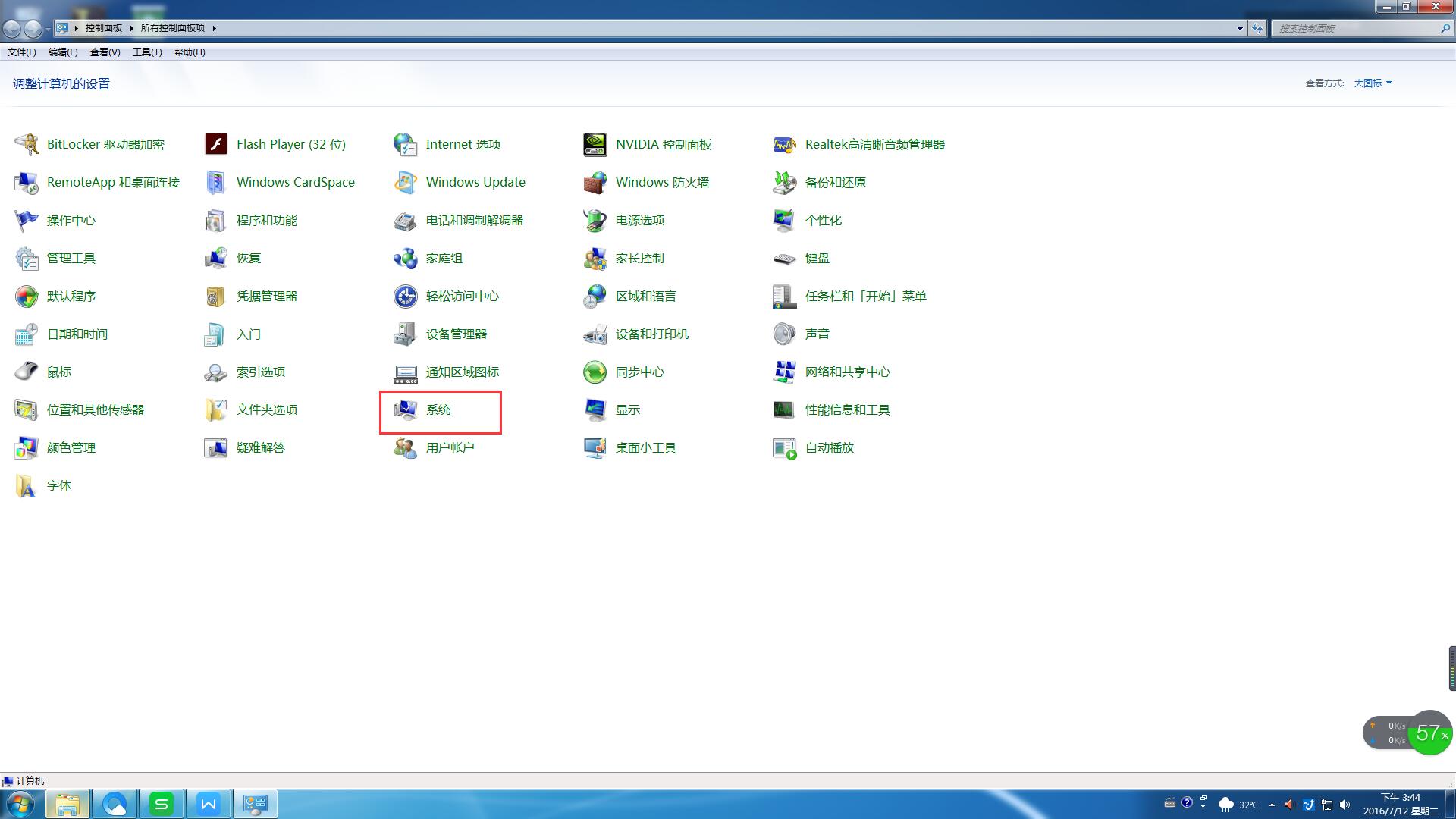1456x819 pixels.
Task: Open the blue W taskbar application
Action: tap(209, 804)
